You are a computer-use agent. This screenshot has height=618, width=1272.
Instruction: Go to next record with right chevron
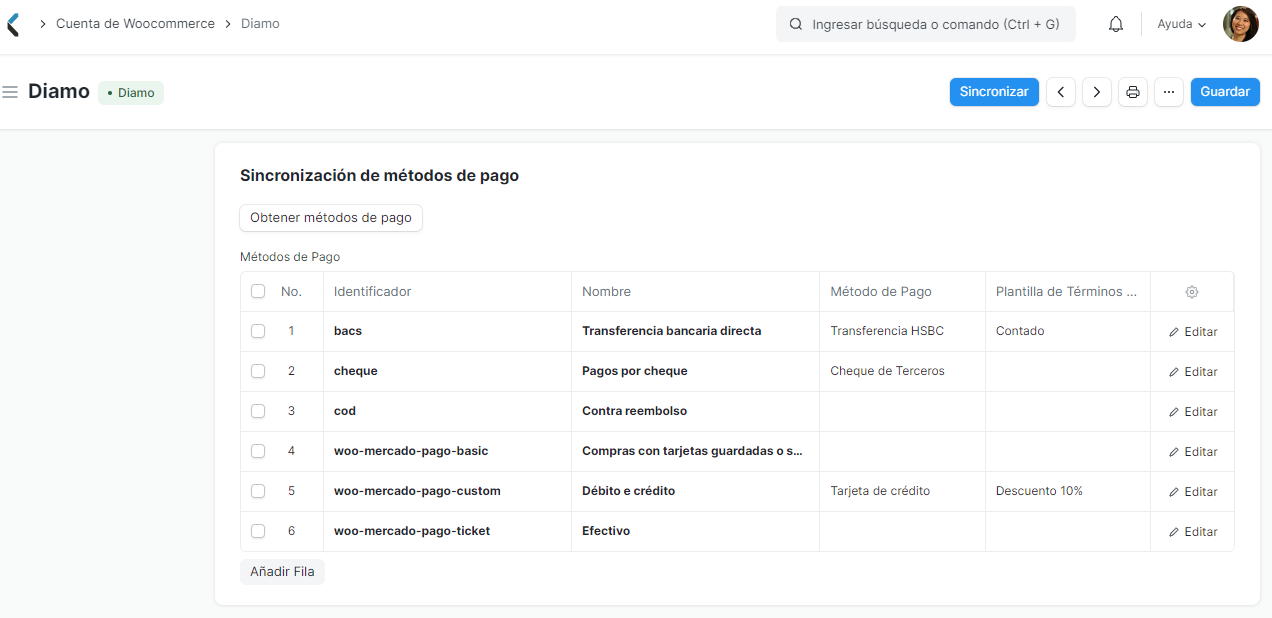(1096, 91)
